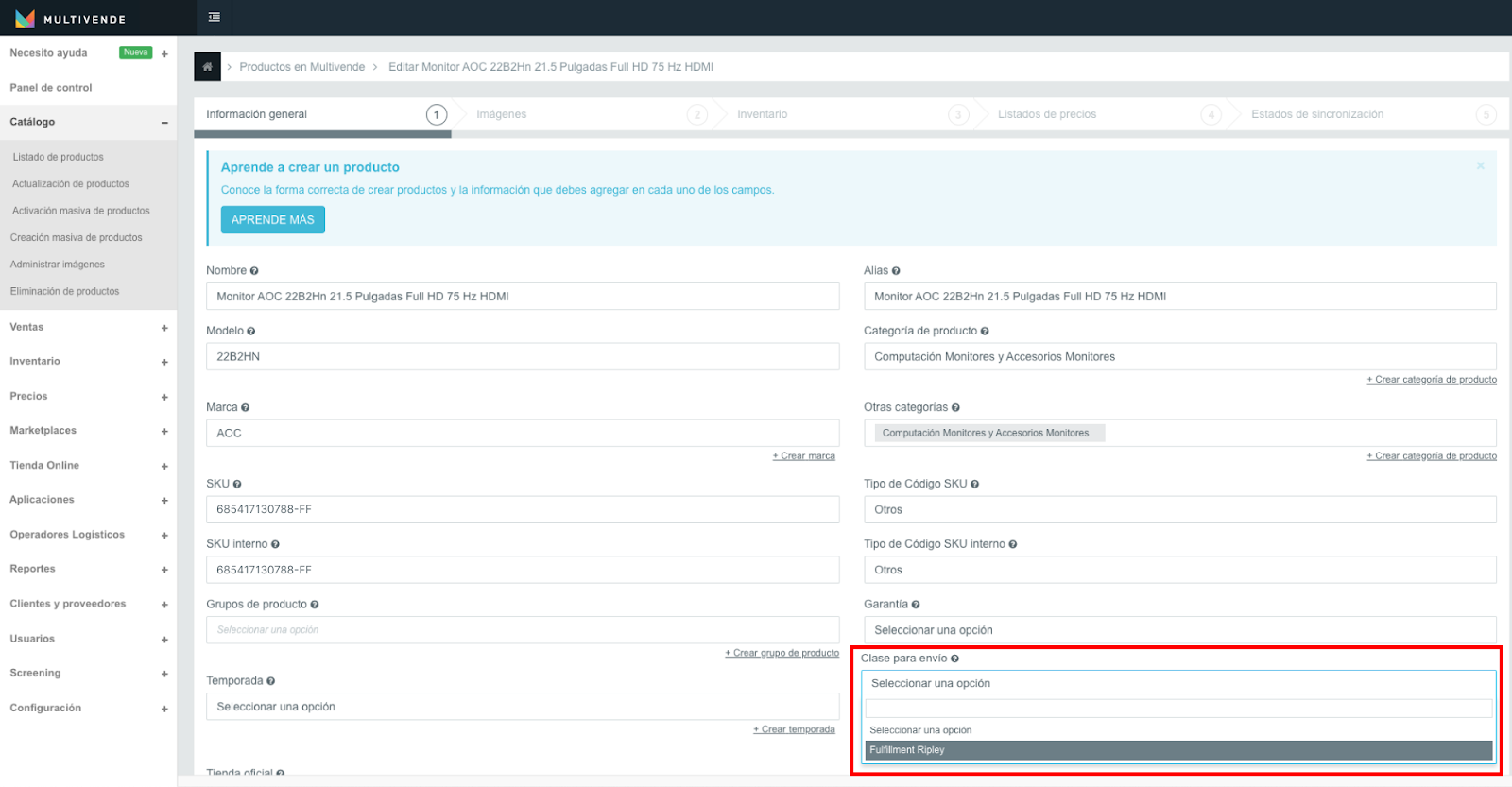Click Productos en Multivende breadcrumb link
Screen dimensions: 1512x787
302,67
